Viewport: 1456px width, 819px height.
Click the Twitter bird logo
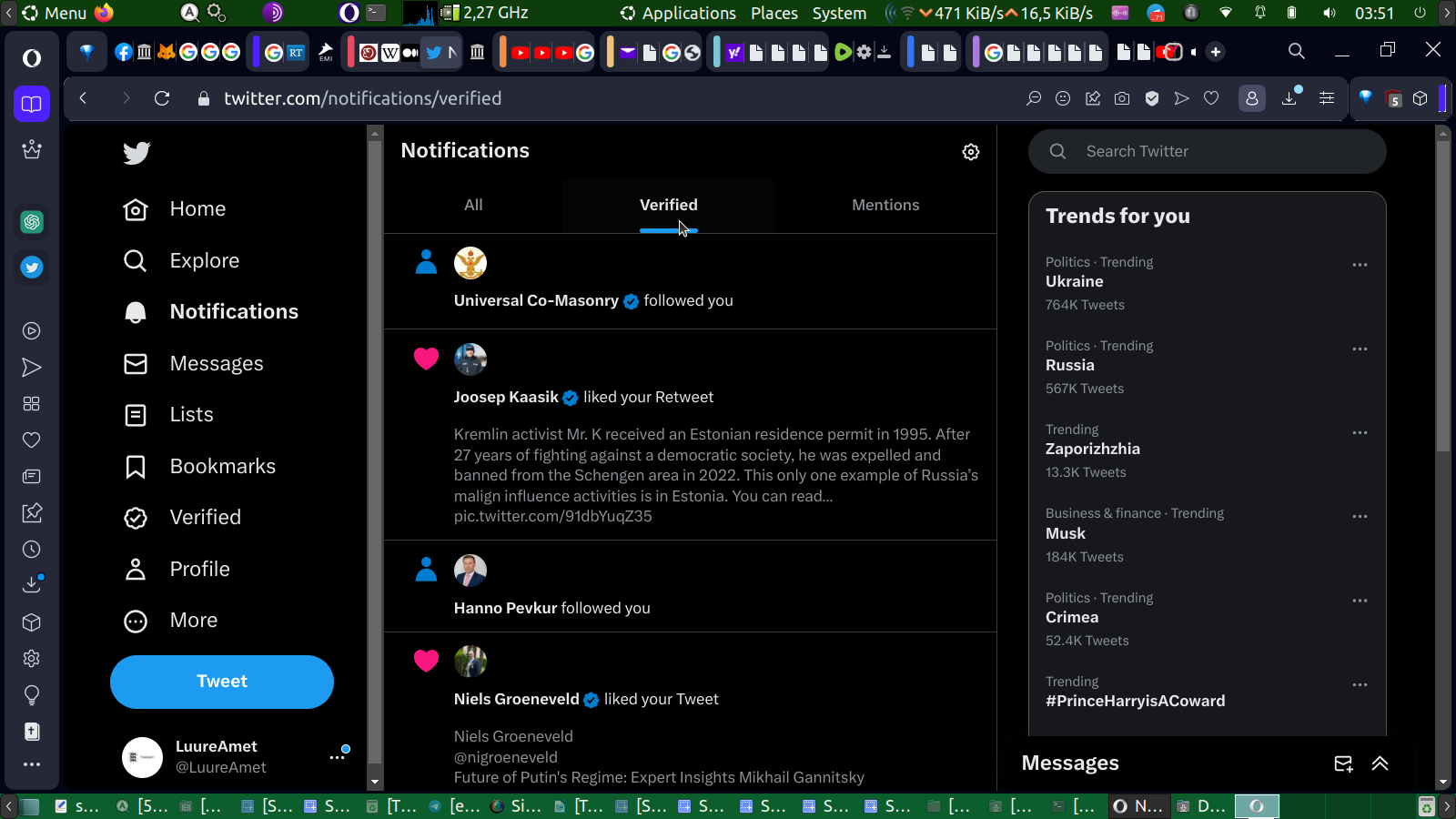pyautogui.click(x=136, y=152)
